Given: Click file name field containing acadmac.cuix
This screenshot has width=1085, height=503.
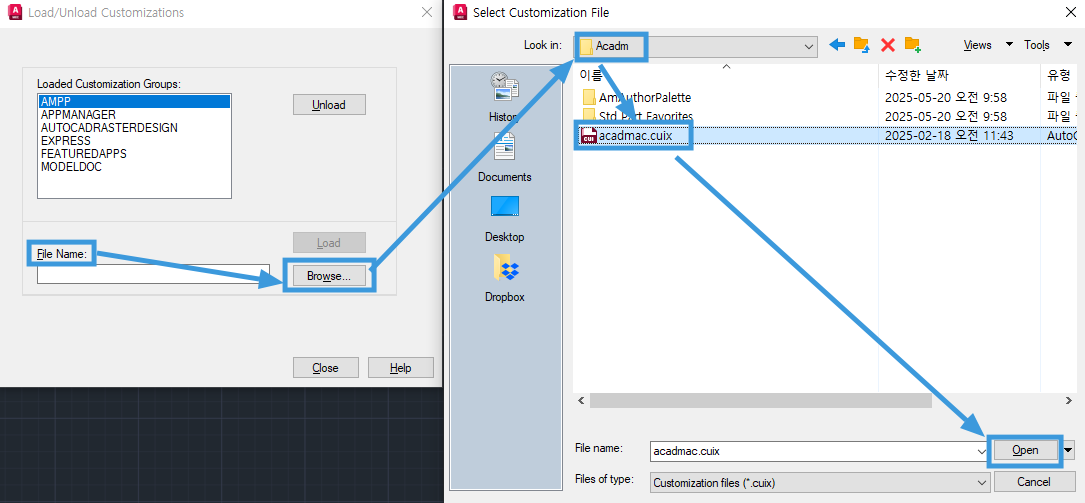Looking at the screenshot, I should 819,450.
